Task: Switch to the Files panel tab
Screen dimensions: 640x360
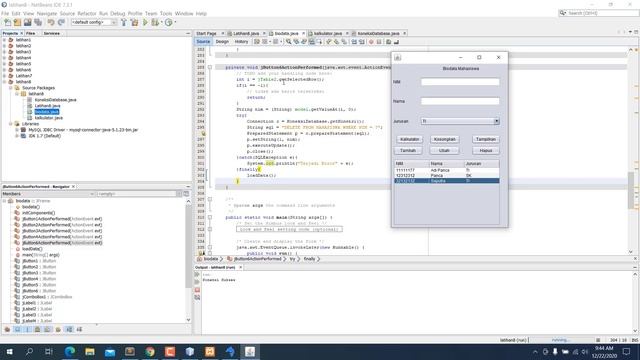Action: [31, 33]
